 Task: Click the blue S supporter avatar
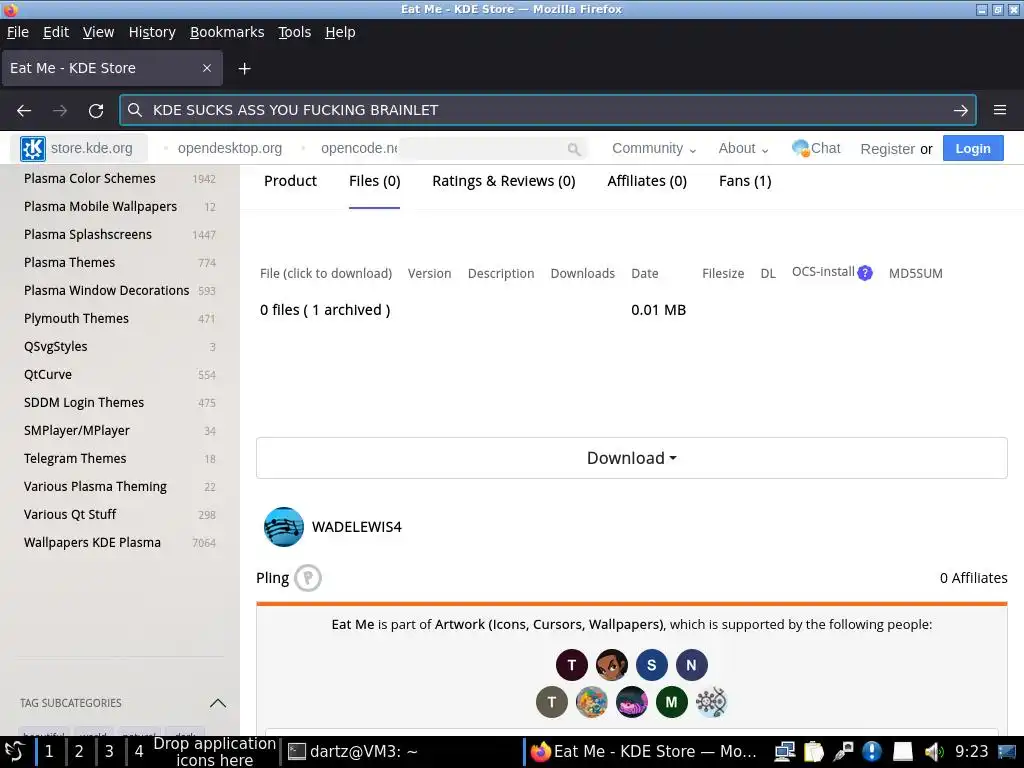[651, 665]
